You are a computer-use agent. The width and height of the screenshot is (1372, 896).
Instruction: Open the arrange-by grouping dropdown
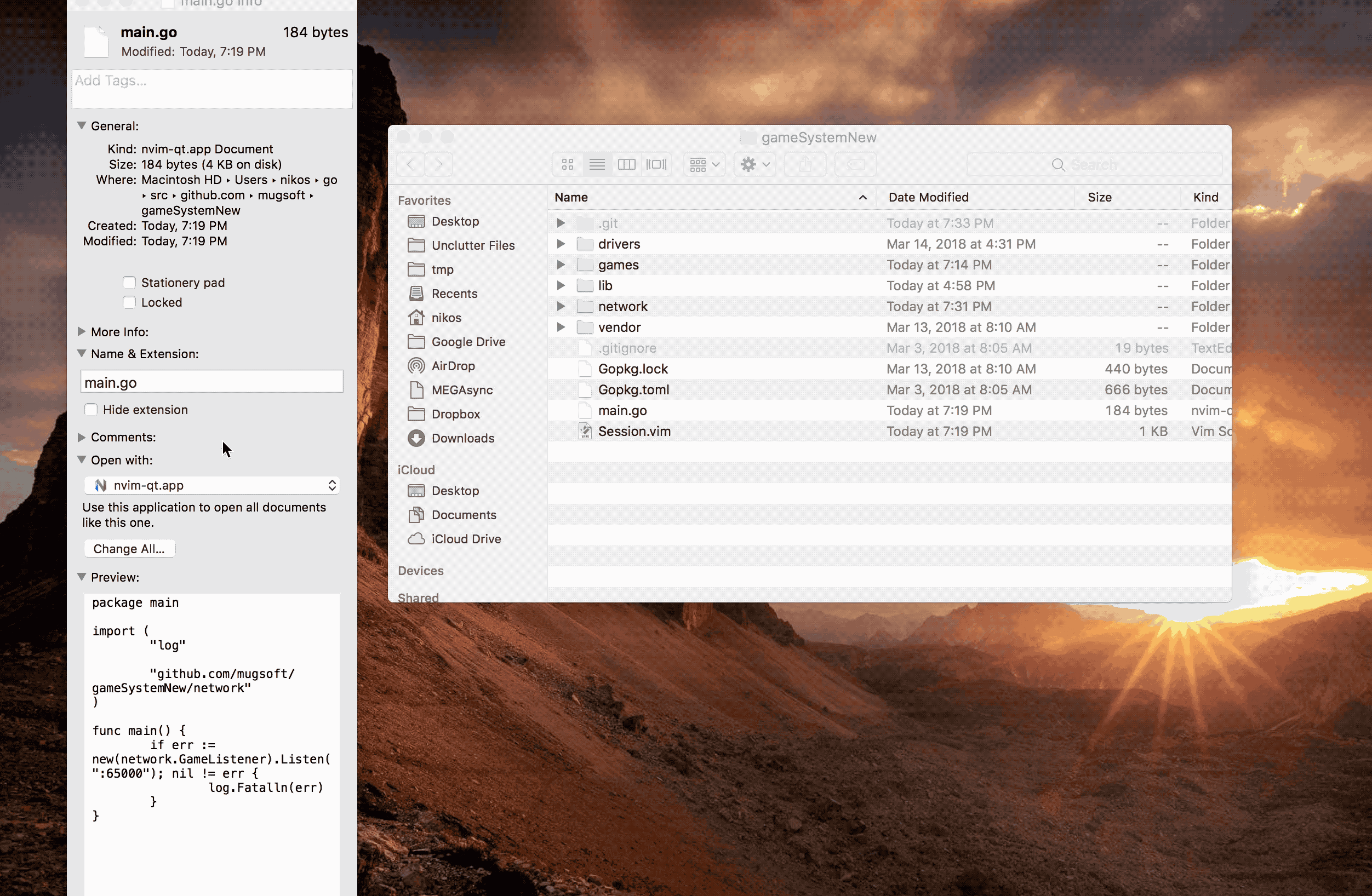[704, 165]
